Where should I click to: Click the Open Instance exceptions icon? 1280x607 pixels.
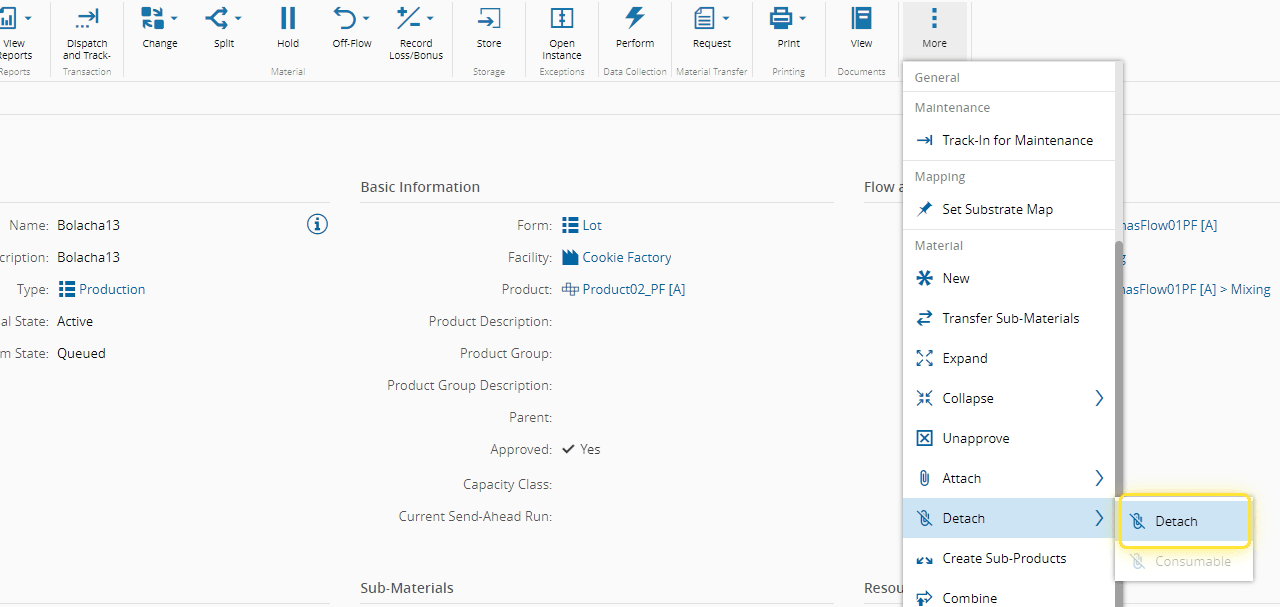point(562,19)
